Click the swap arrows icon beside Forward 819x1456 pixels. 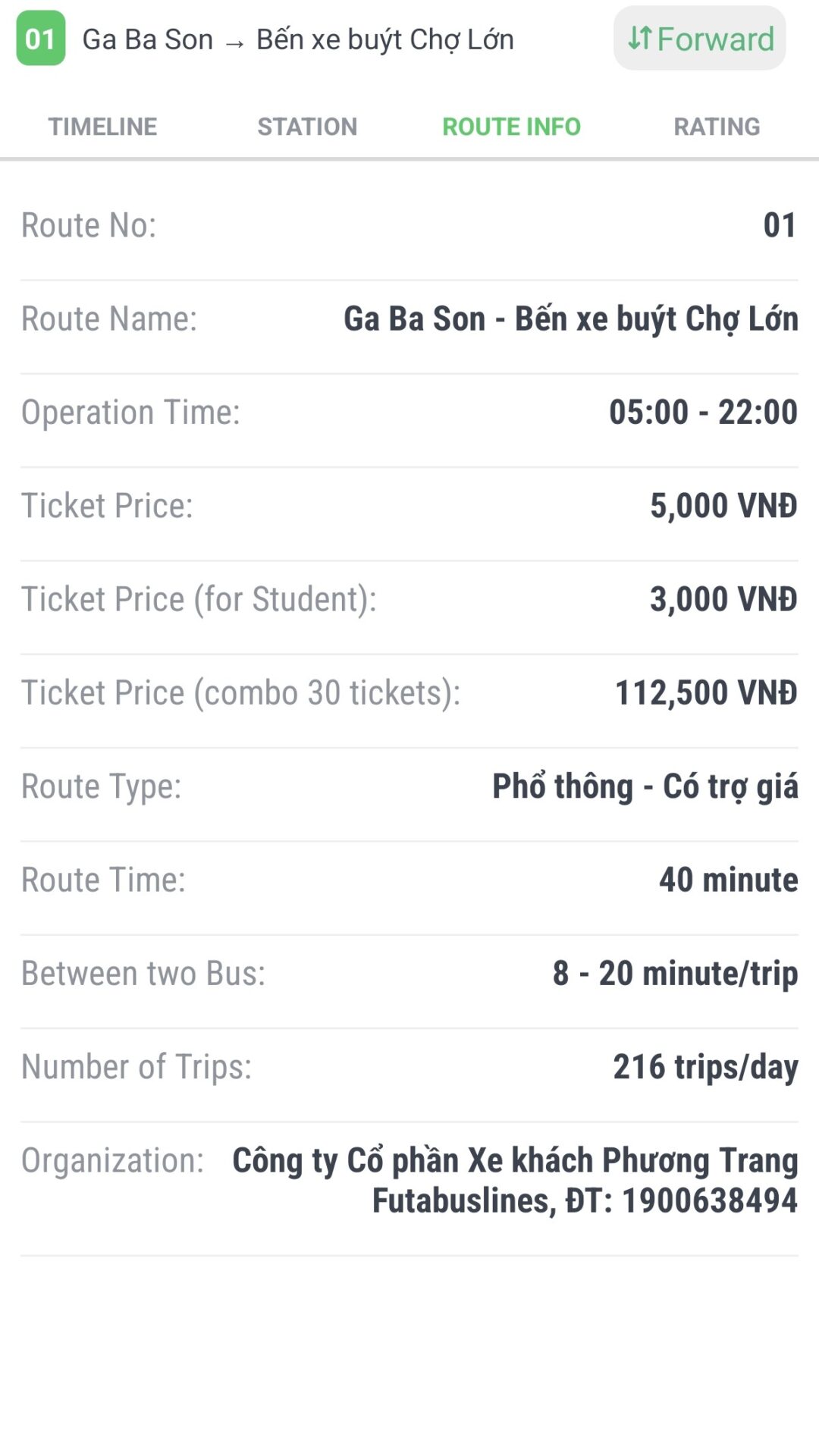pos(640,38)
